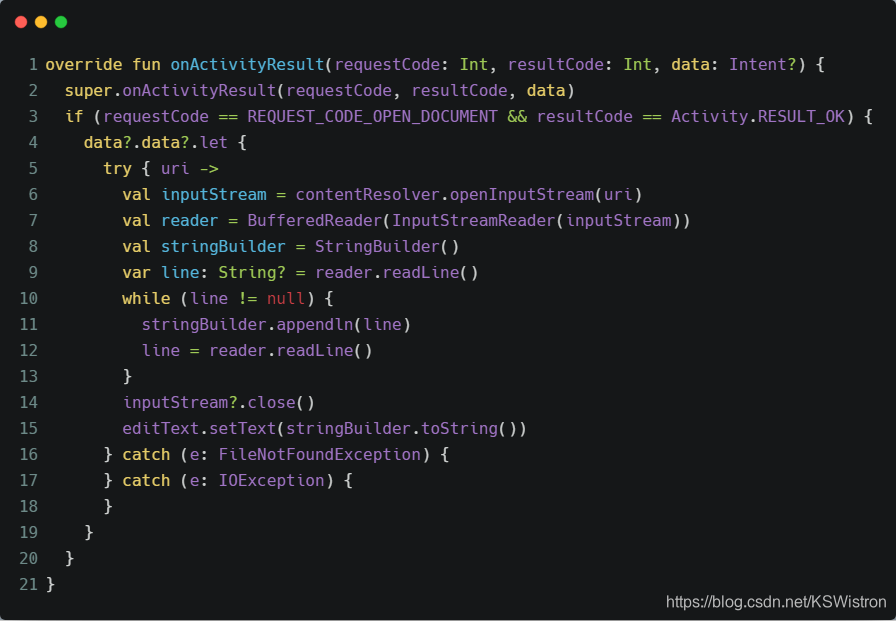
Task: Select the 'IOException' class name
Action: pyautogui.click(x=271, y=480)
